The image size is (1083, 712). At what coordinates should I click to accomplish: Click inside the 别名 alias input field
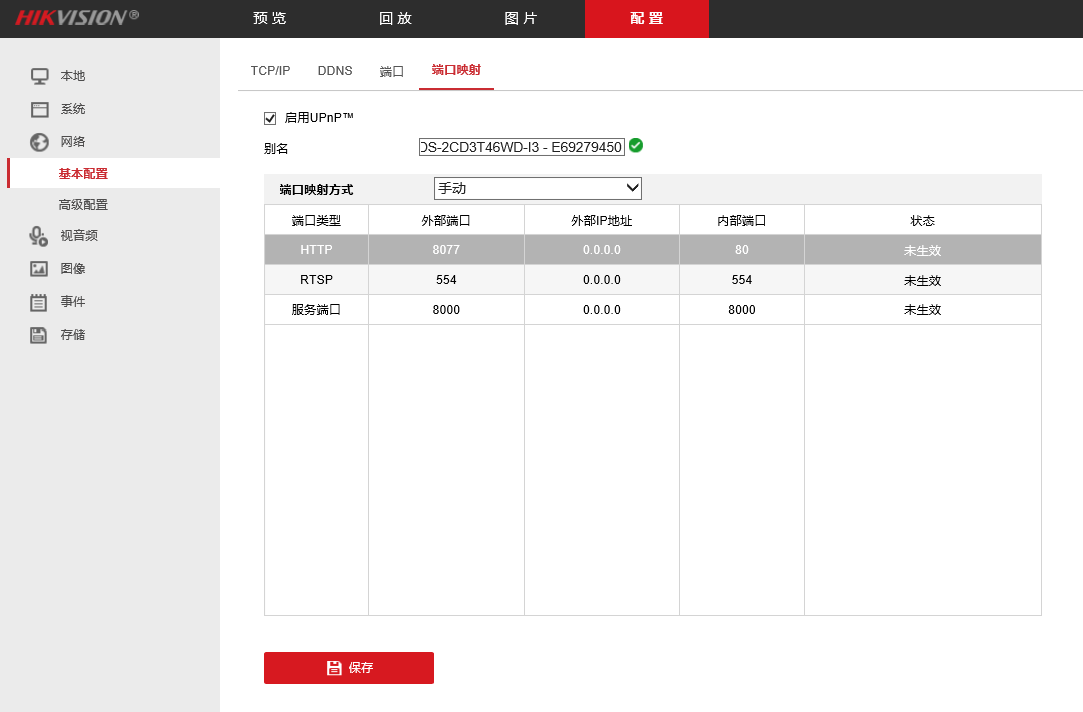[520, 146]
